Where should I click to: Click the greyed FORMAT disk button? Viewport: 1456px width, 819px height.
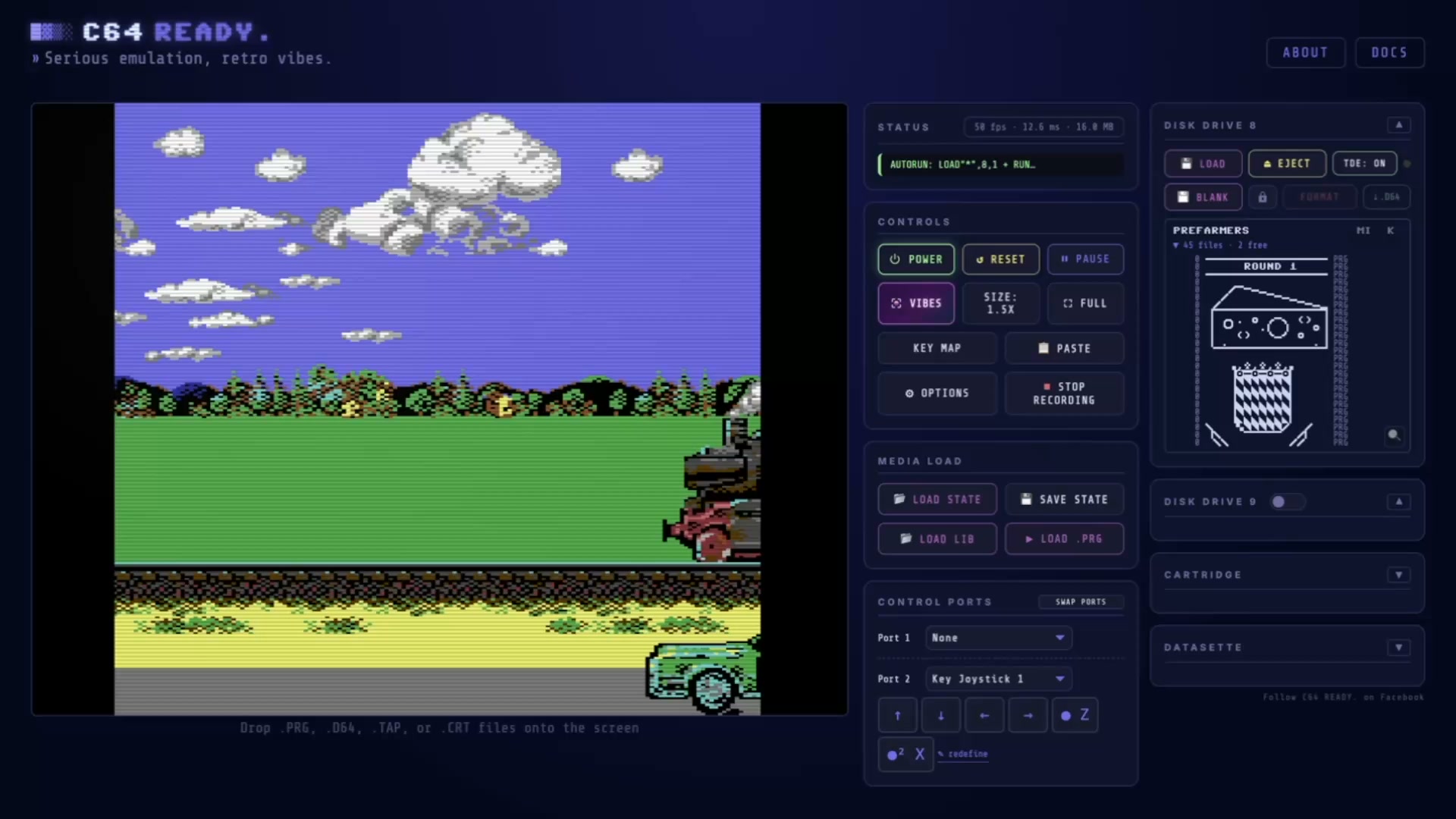click(1319, 197)
